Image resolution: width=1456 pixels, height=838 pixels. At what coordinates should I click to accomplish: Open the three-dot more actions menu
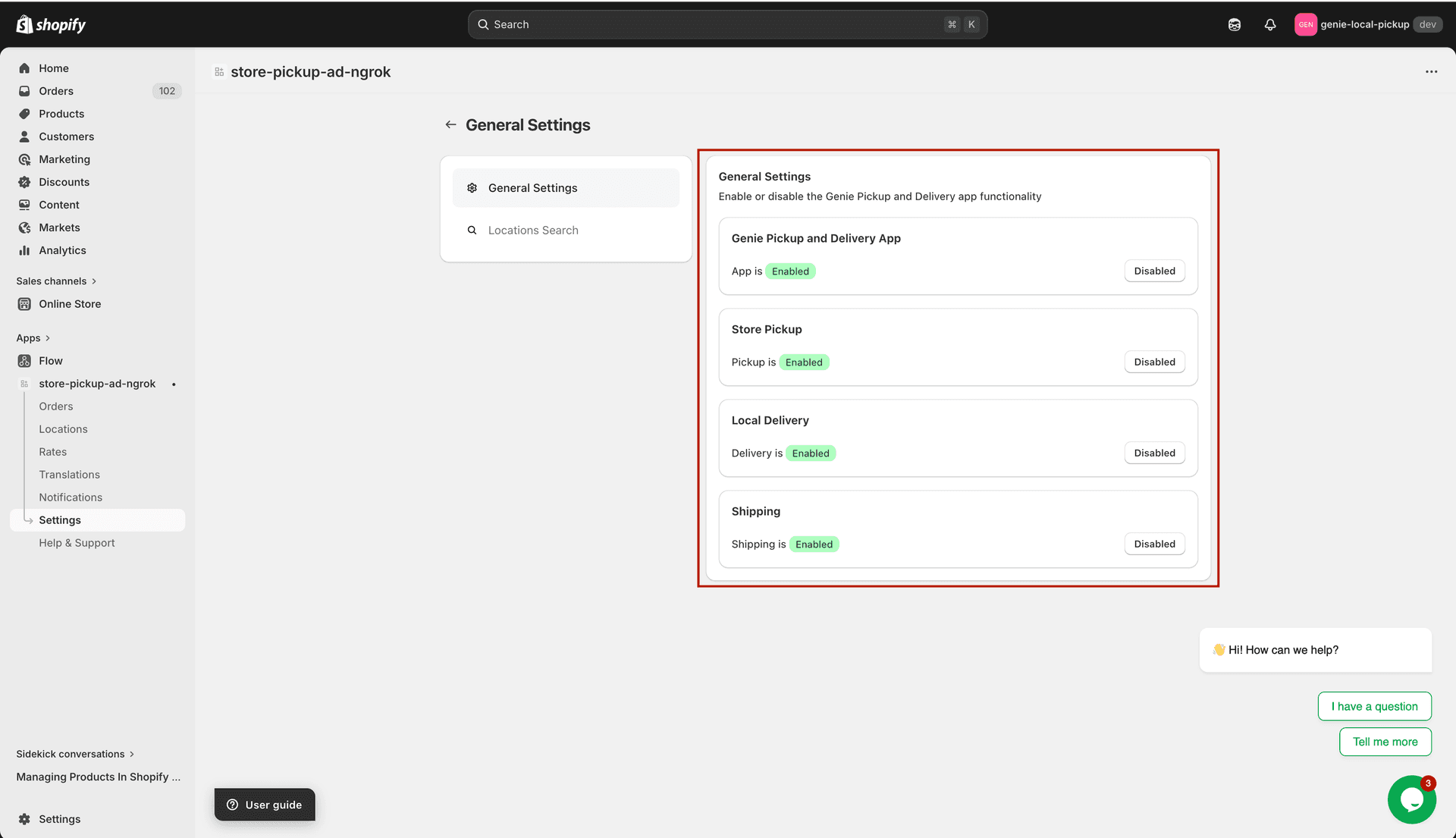coord(1431,72)
